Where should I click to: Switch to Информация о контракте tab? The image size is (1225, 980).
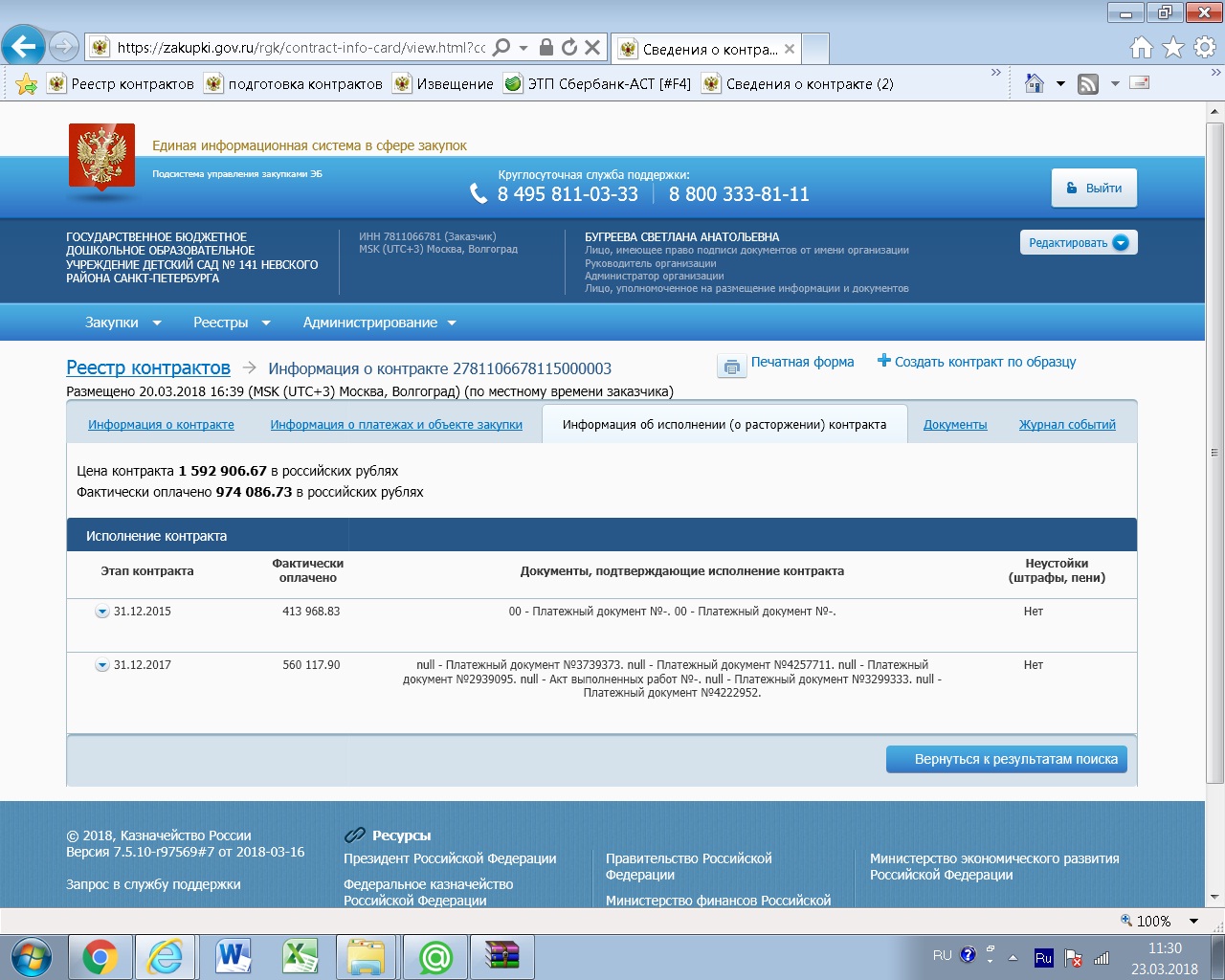click(x=161, y=424)
